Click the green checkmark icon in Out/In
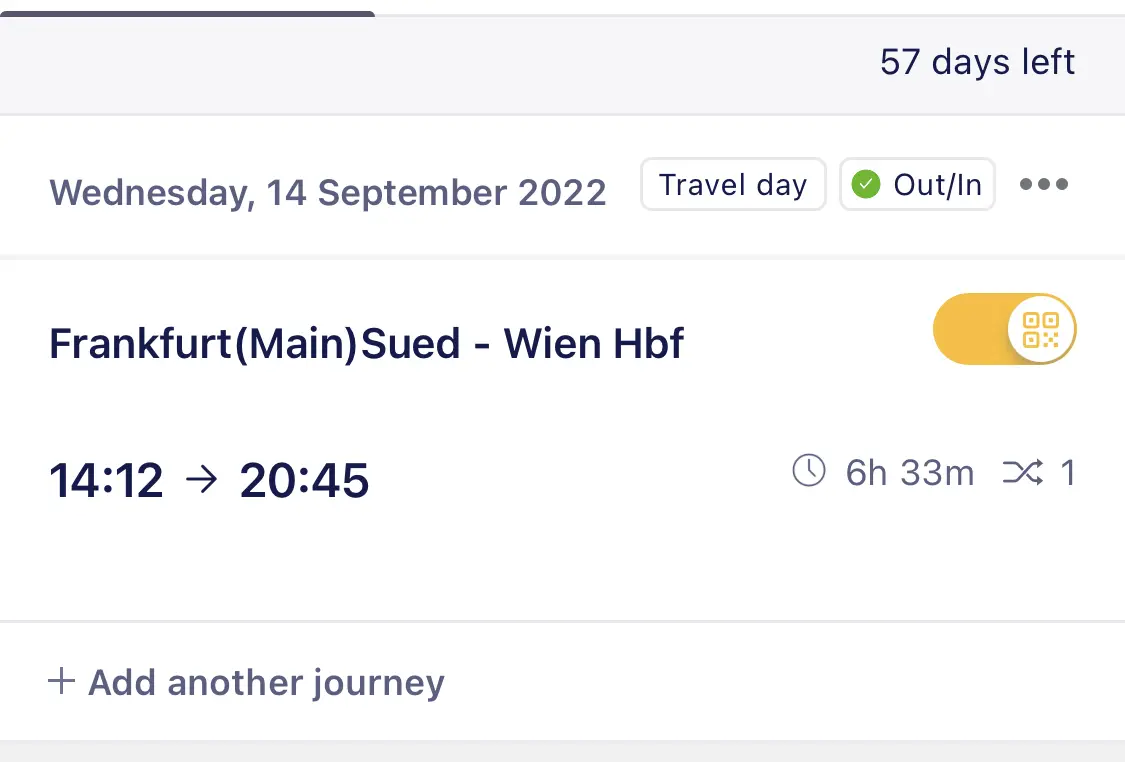 865,185
